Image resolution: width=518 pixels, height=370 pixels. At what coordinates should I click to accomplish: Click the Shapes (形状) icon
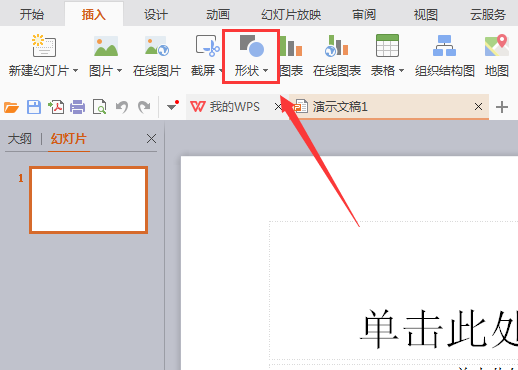(252, 46)
